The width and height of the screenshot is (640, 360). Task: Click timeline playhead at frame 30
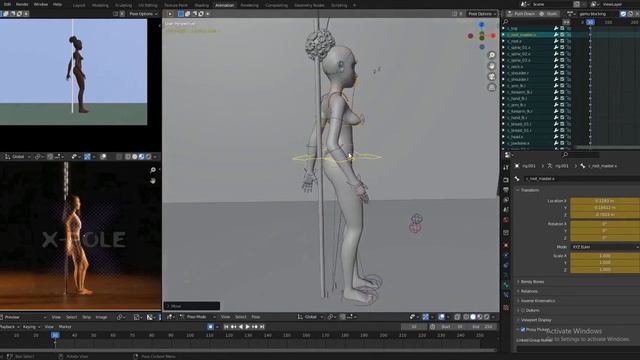point(55,336)
